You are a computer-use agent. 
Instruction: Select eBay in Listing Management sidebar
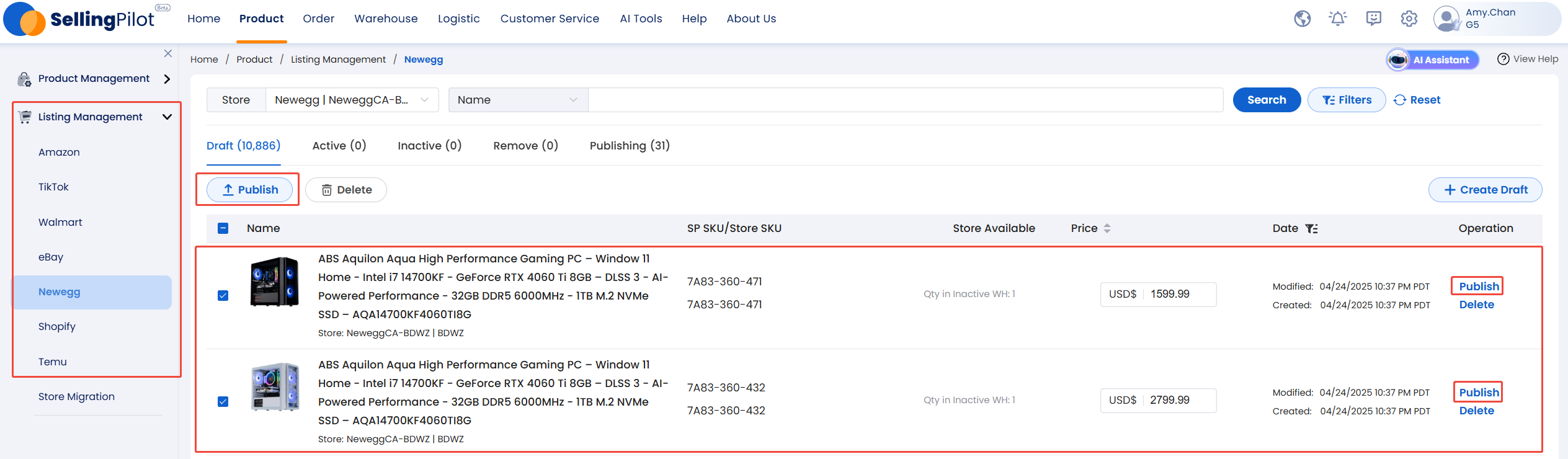(51, 257)
